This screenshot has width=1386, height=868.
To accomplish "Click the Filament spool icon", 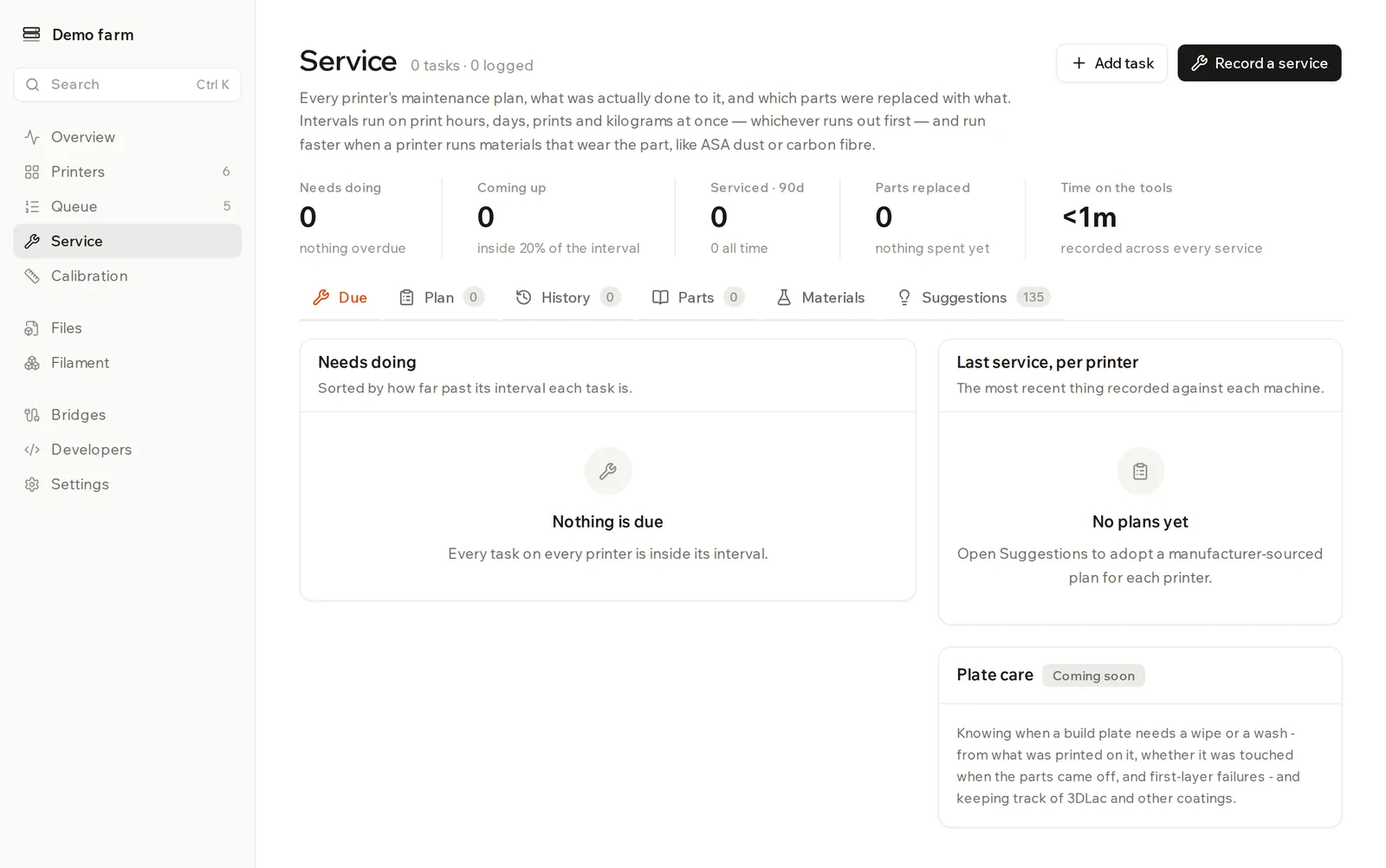I will point(32,362).
